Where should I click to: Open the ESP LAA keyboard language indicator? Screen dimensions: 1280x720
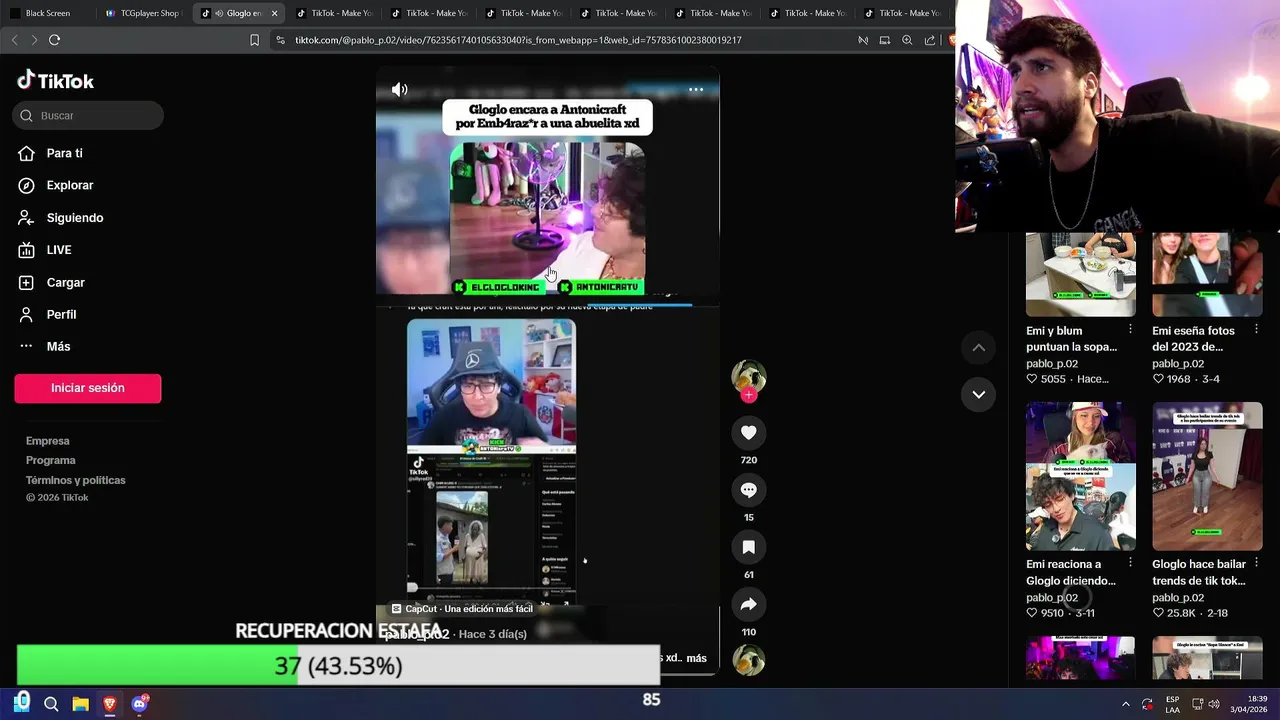1172,704
